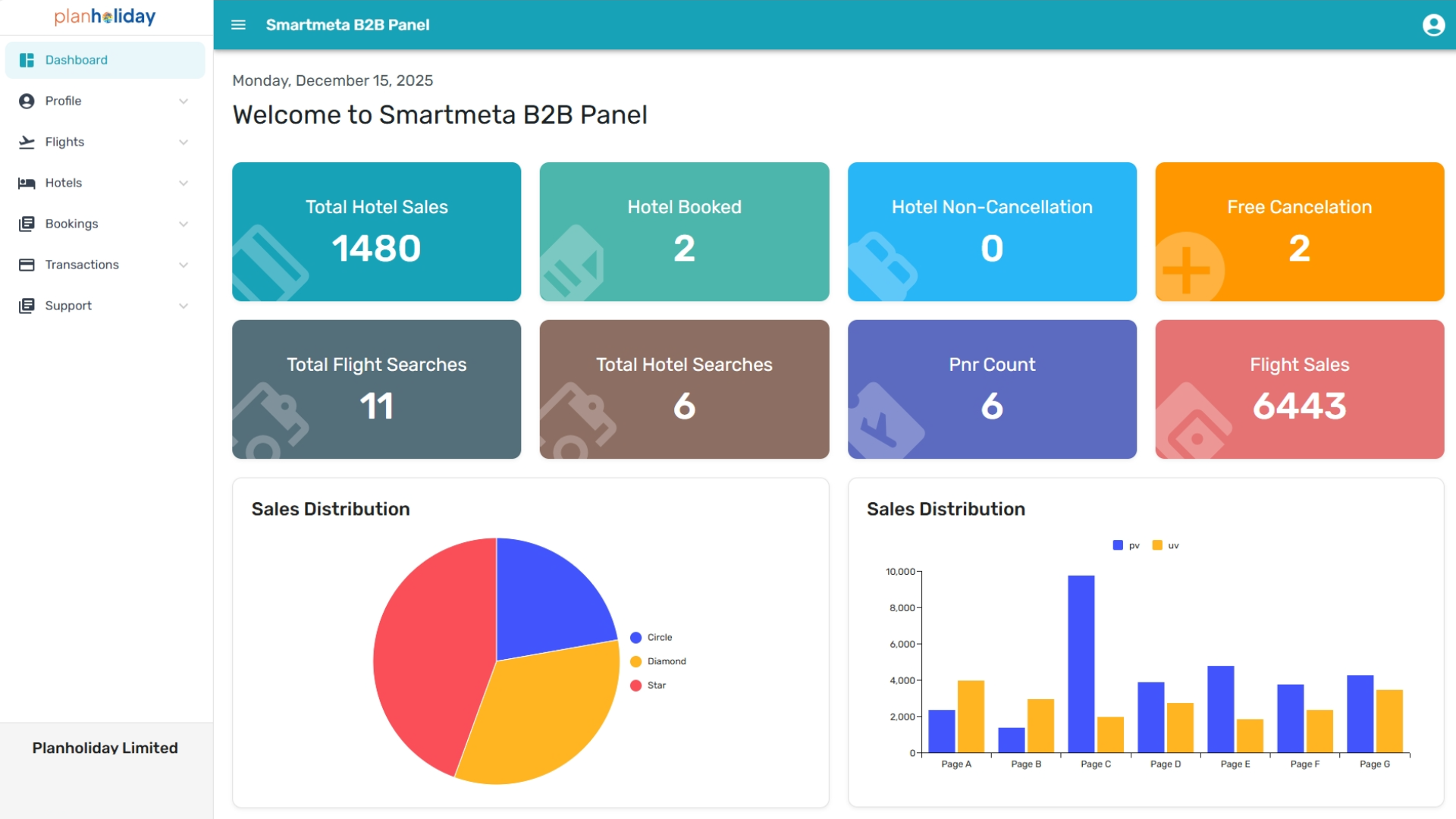Click the date Monday, December 15, 2025
This screenshot has width=1456, height=819.
coord(332,80)
